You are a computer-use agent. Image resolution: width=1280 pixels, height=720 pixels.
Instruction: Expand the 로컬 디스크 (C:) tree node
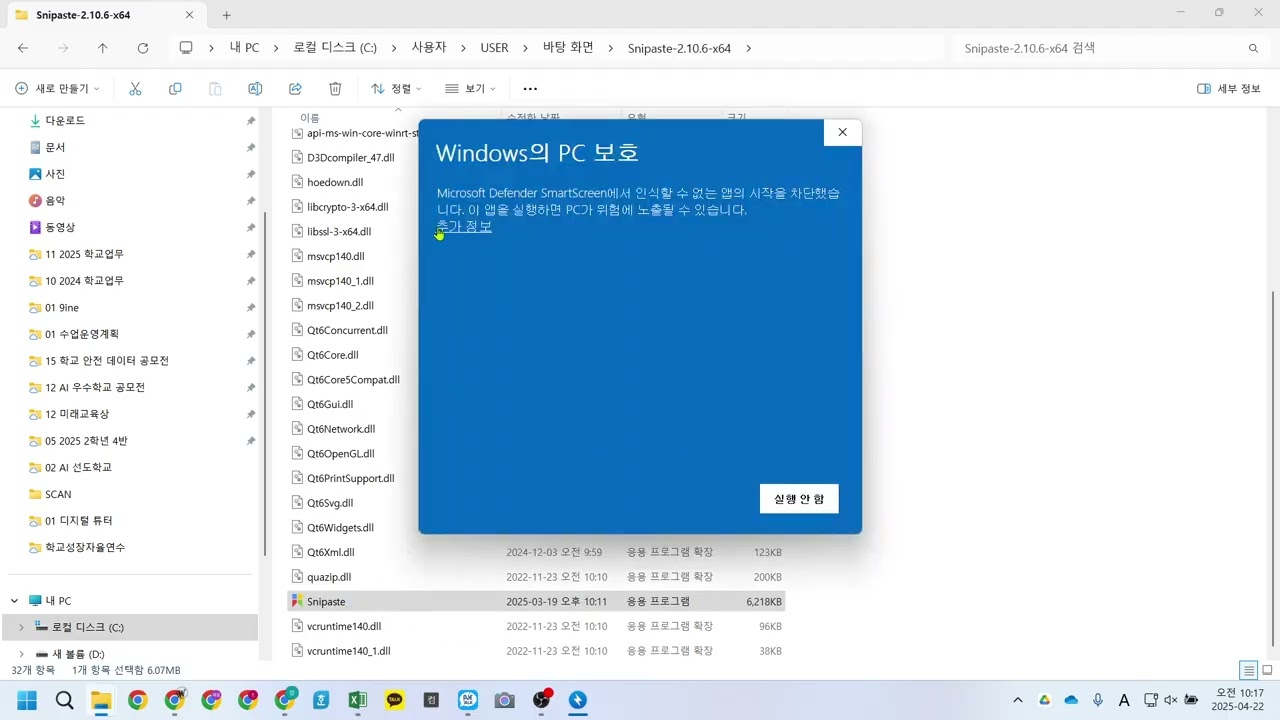[x=21, y=627]
